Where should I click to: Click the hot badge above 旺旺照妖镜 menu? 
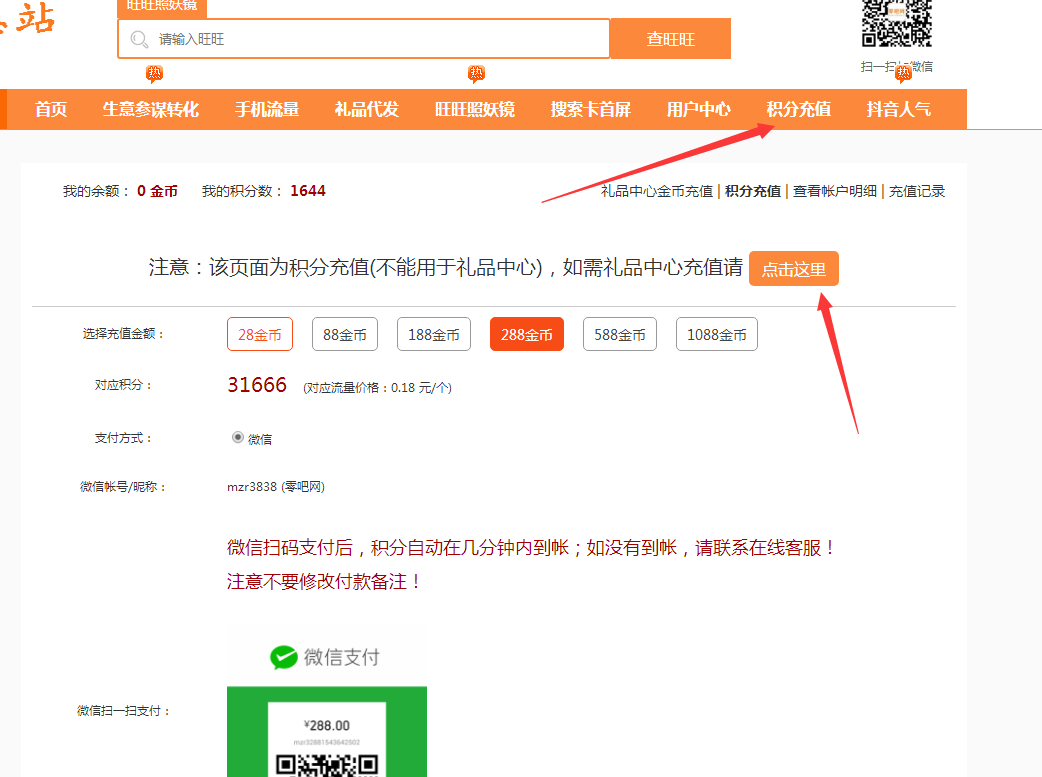[x=476, y=73]
